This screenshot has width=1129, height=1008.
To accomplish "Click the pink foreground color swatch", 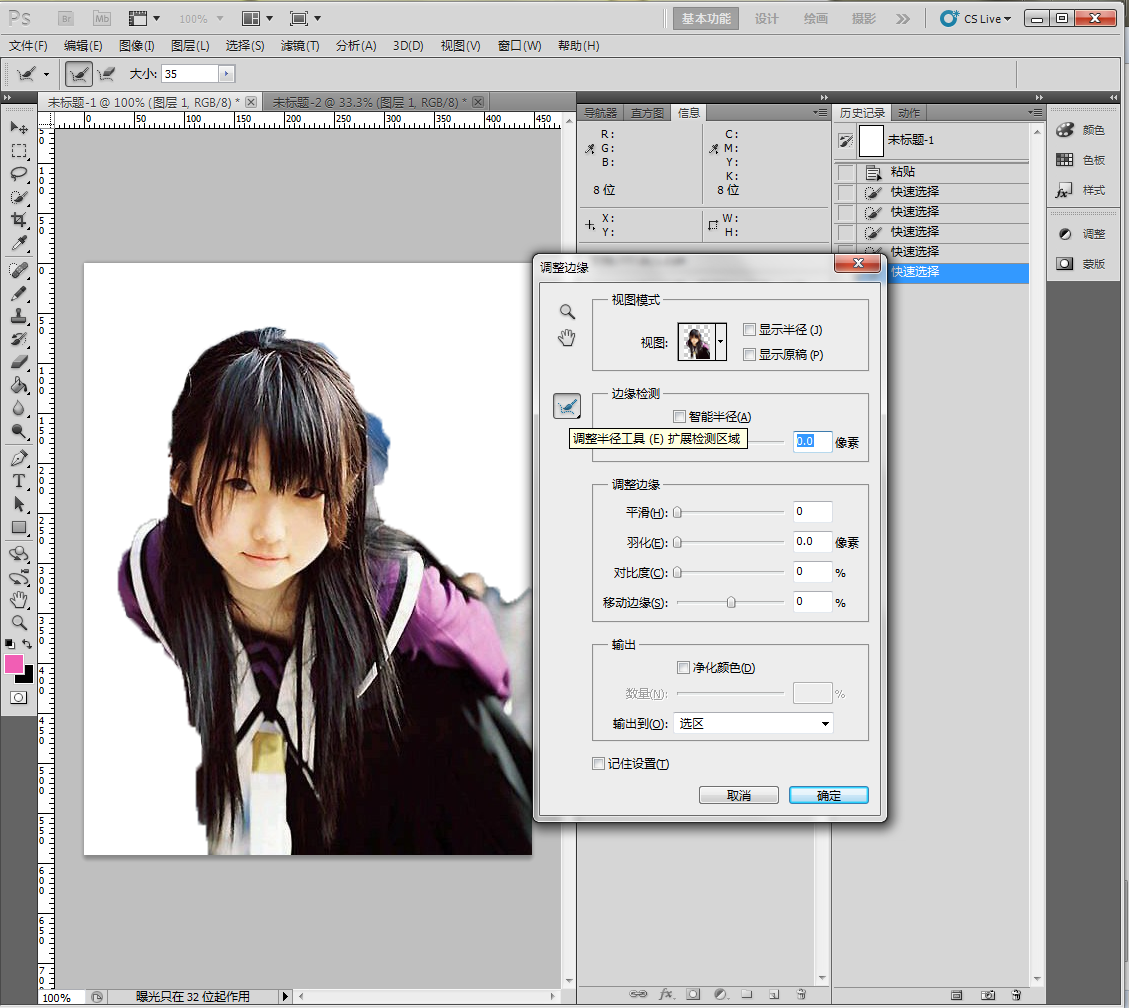I will [x=14, y=665].
